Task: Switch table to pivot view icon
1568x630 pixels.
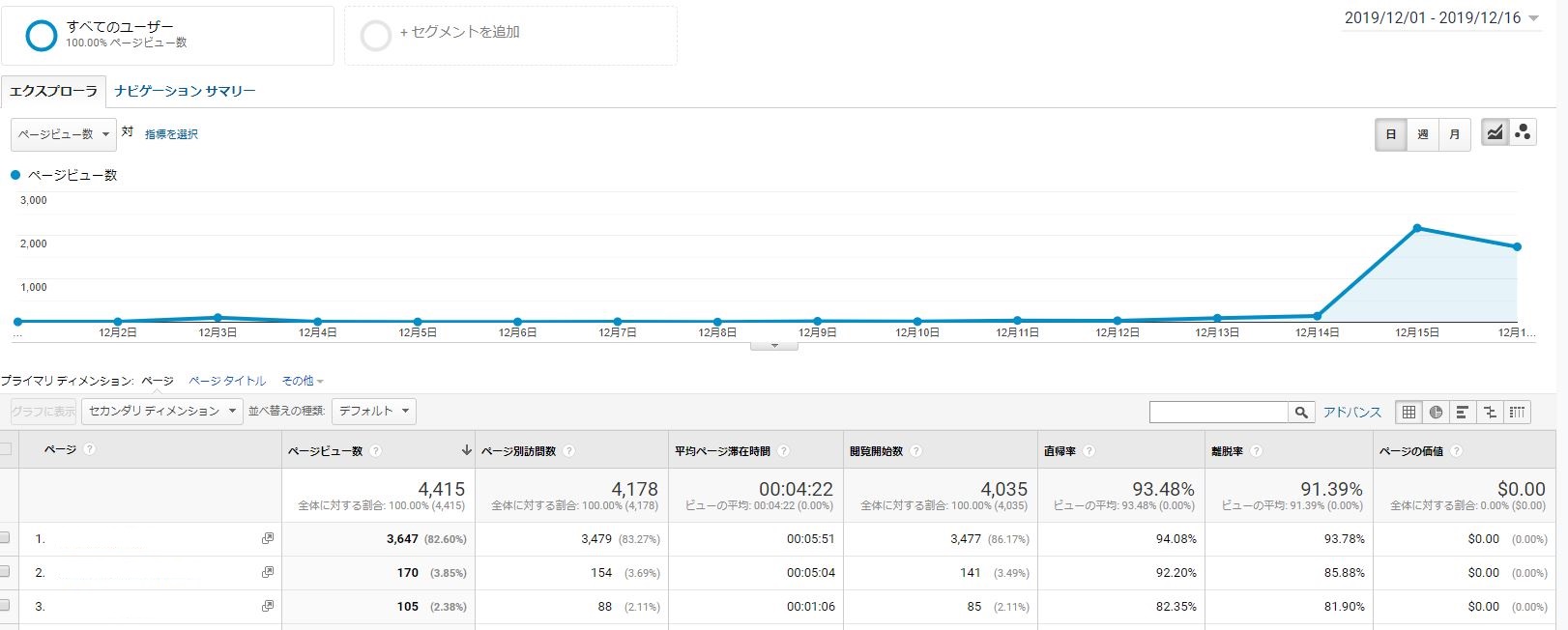Action: pos(1518,413)
